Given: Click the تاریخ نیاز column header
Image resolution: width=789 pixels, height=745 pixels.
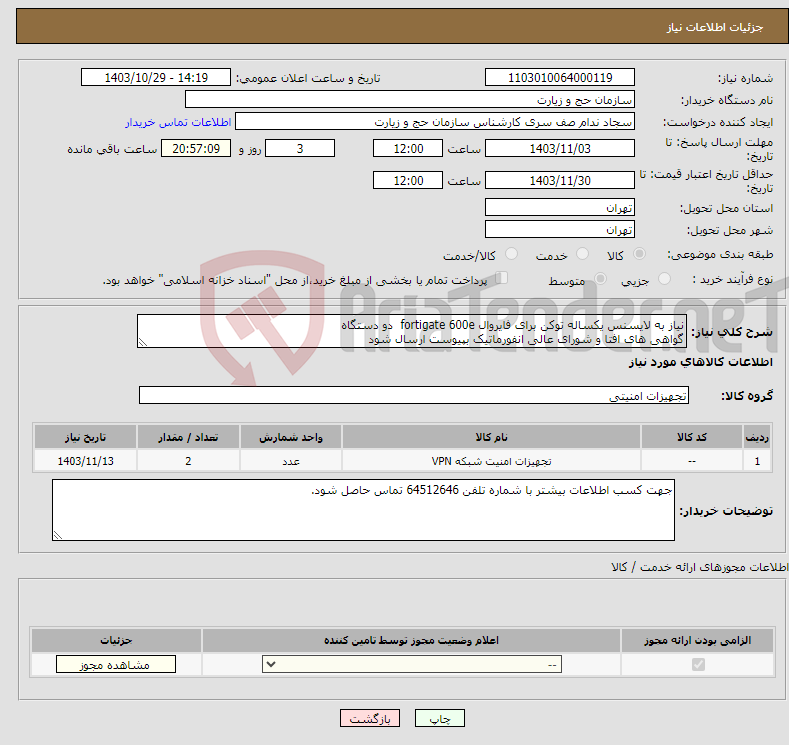Looking at the screenshot, I should tap(86, 437).
